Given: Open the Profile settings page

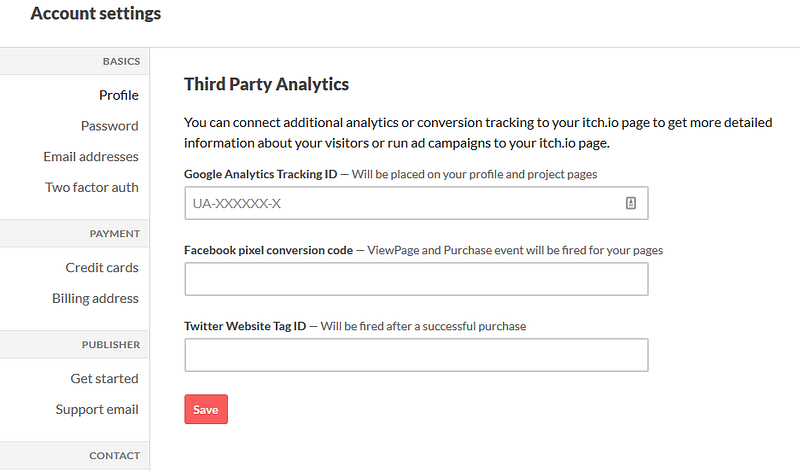Looking at the screenshot, I should [x=118, y=96].
